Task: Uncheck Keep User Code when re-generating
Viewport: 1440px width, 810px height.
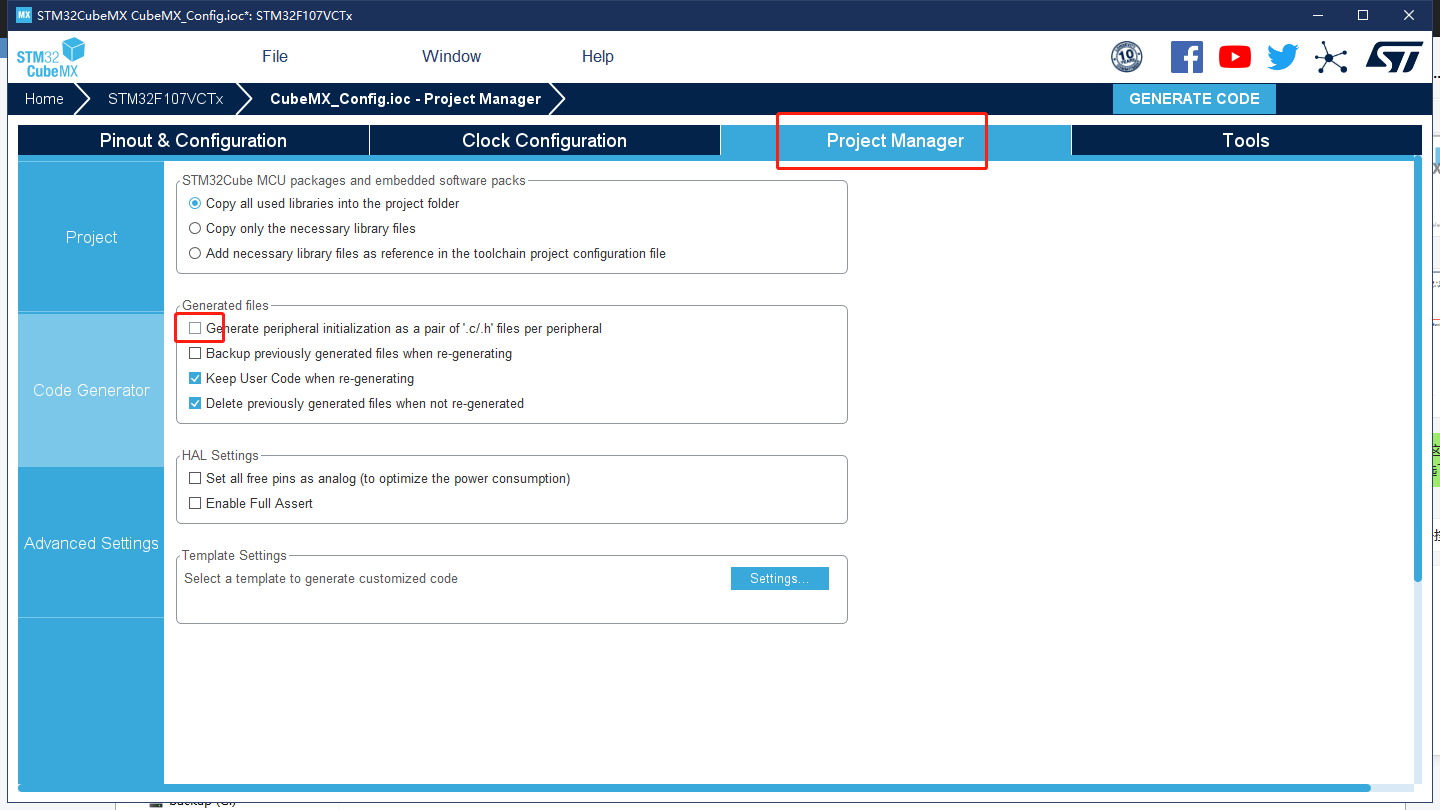Action: [195, 378]
